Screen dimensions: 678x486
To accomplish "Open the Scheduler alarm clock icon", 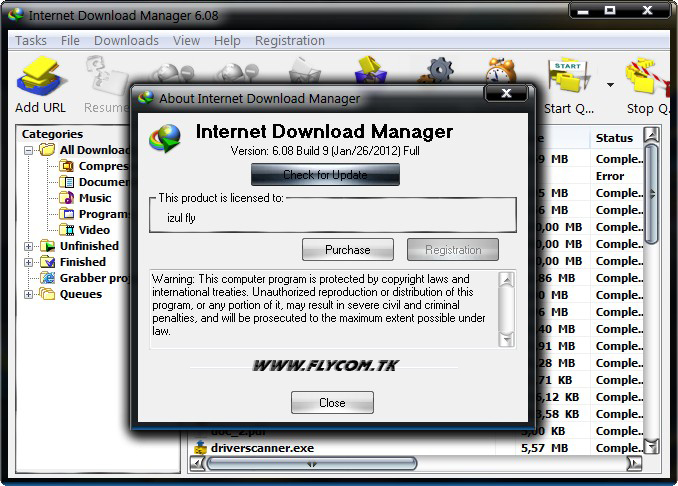I will (x=500, y=70).
